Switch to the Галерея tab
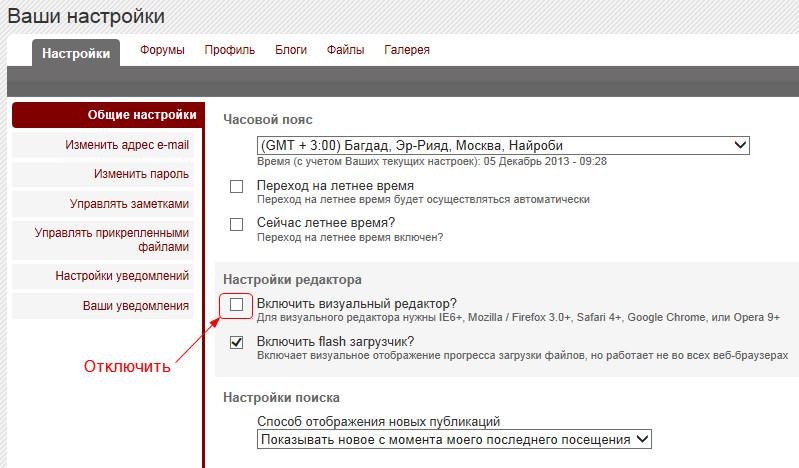This screenshot has width=799, height=468. tap(407, 50)
